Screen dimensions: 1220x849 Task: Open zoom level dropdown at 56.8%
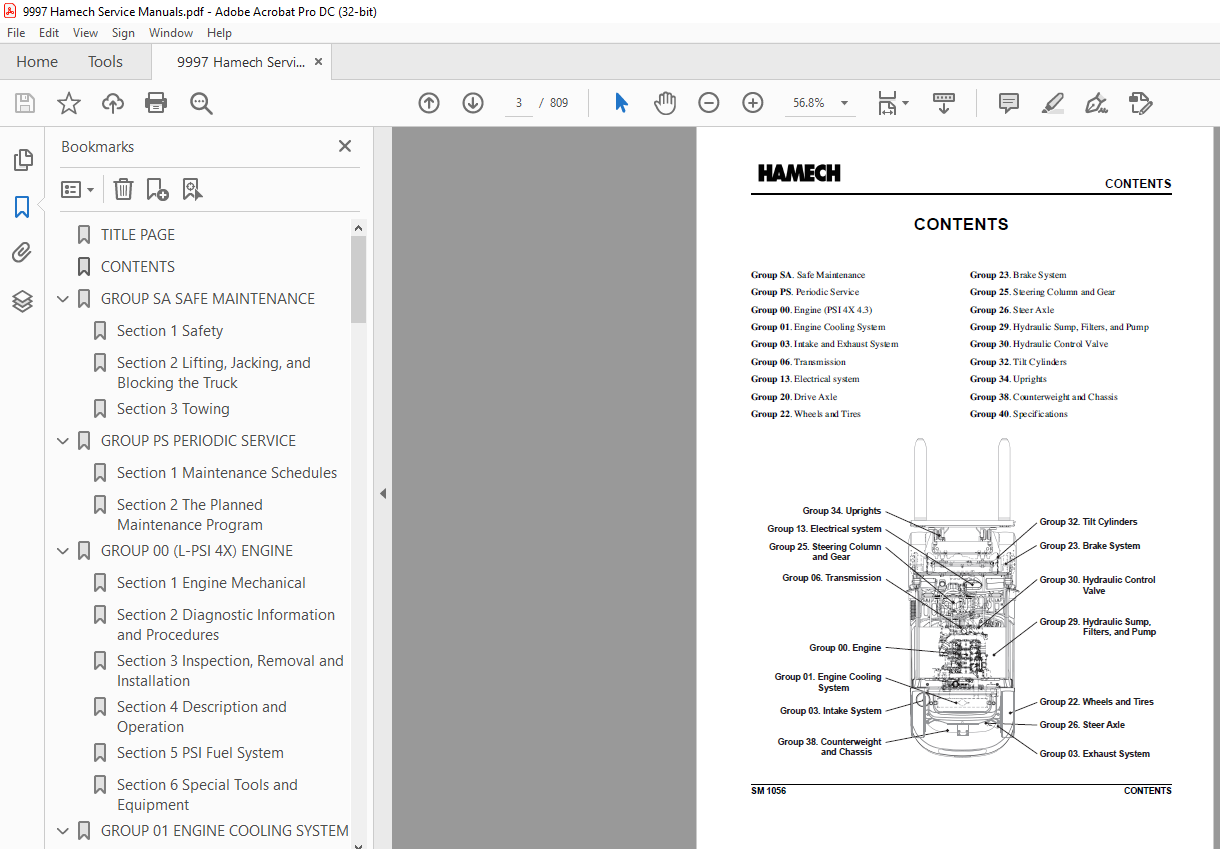(x=844, y=103)
